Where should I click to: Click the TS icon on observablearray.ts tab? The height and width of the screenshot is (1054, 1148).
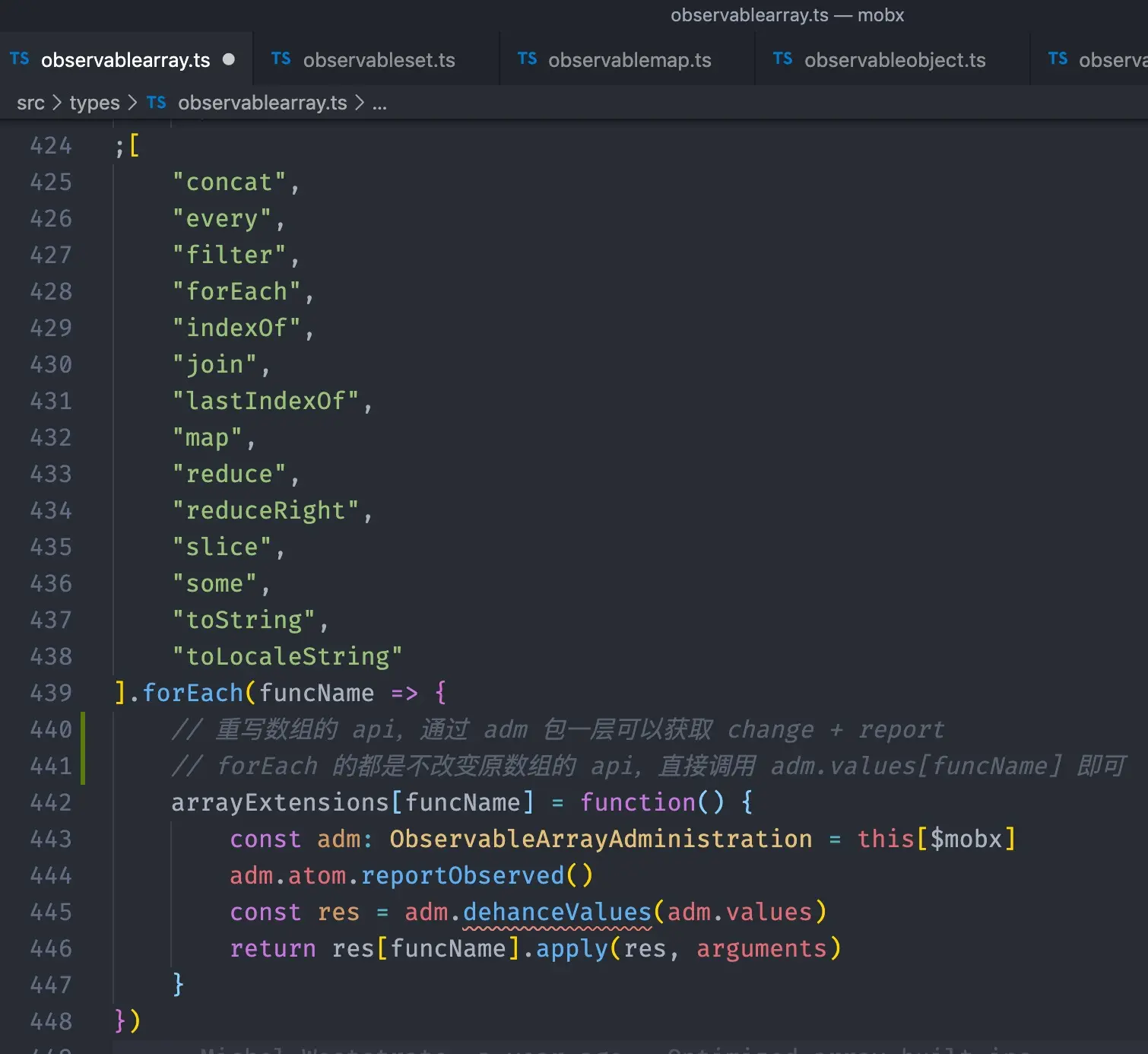click(x=20, y=59)
